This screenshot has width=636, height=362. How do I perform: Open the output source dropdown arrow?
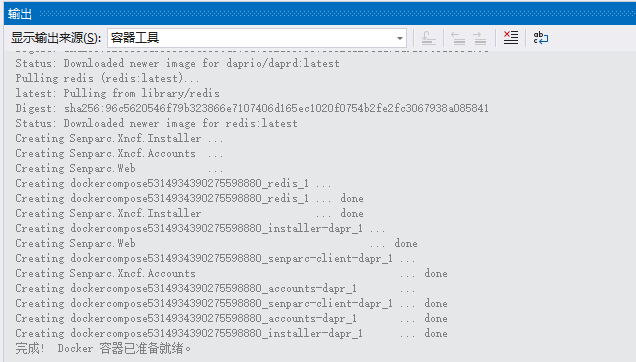point(400,38)
